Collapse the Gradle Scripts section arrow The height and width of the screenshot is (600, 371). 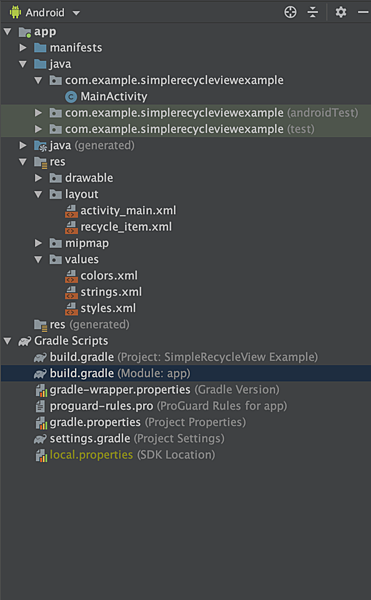click(8, 341)
